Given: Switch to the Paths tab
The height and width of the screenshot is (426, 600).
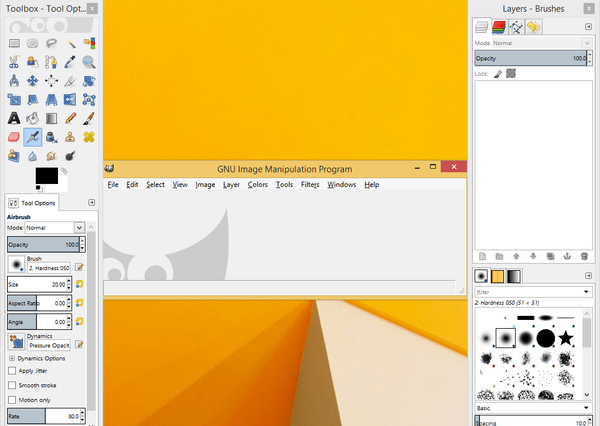Looking at the screenshot, I should point(516,27).
